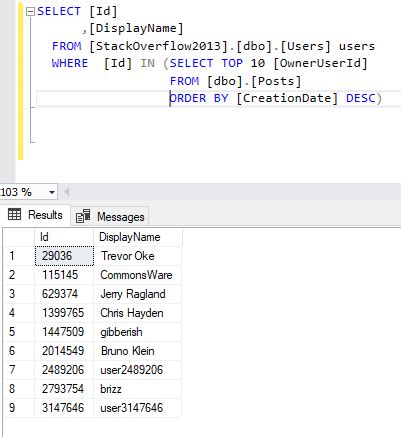Image resolution: width=401 pixels, height=437 pixels.
Task: Switch to the Messages tab
Action: [x=110, y=217]
